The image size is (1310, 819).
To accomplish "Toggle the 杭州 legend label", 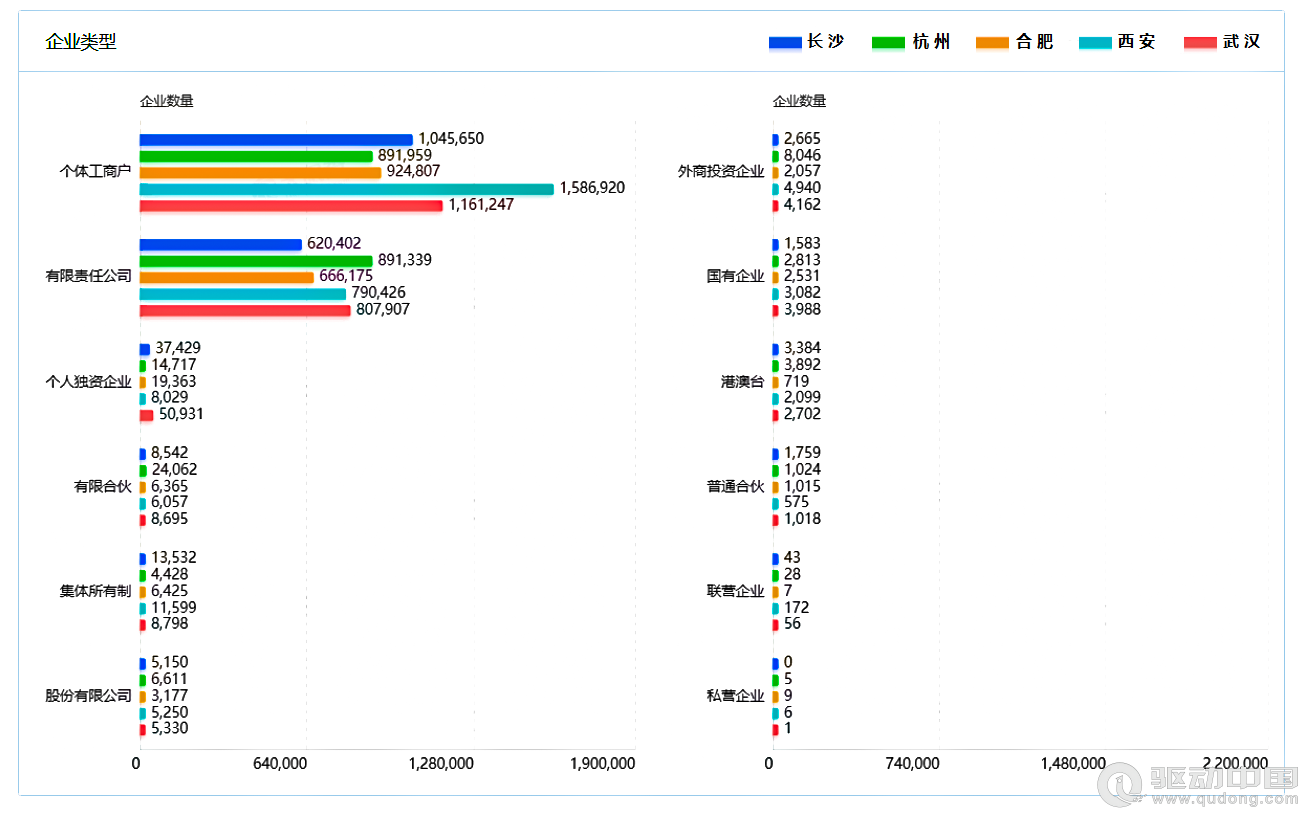I will pos(932,42).
